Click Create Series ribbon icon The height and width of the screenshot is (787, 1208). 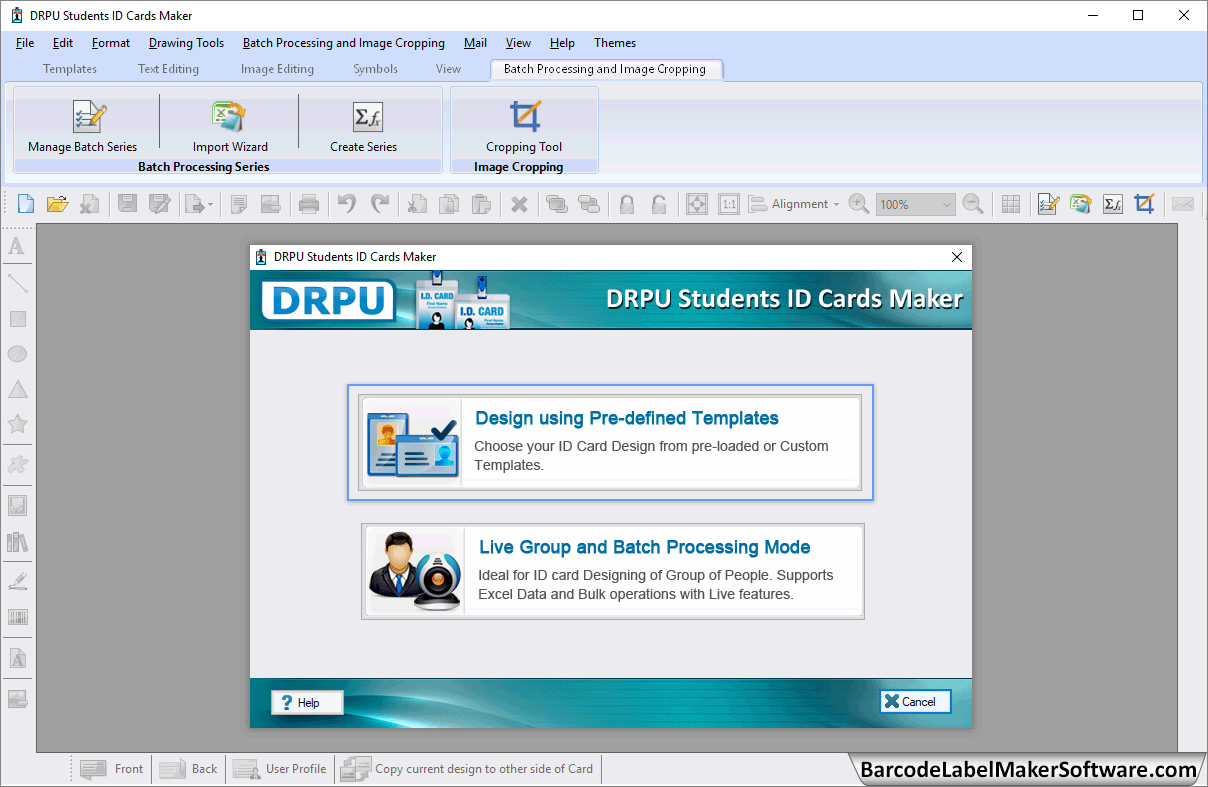point(364,126)
